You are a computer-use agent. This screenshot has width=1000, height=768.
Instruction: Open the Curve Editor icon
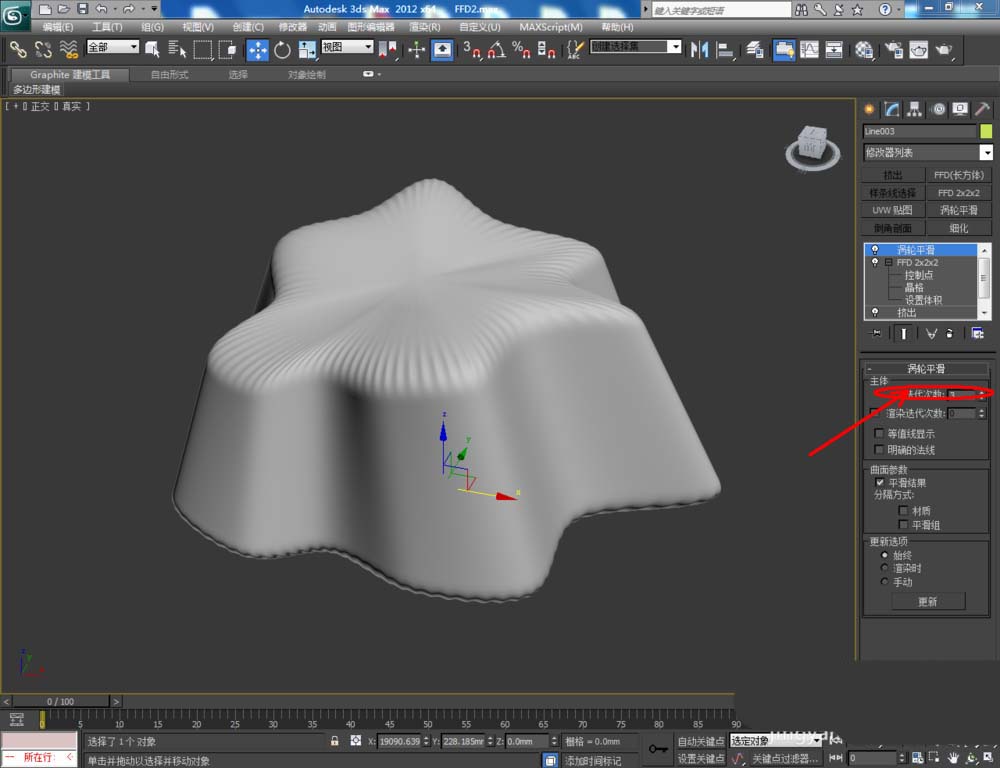[x=809, y=49]
